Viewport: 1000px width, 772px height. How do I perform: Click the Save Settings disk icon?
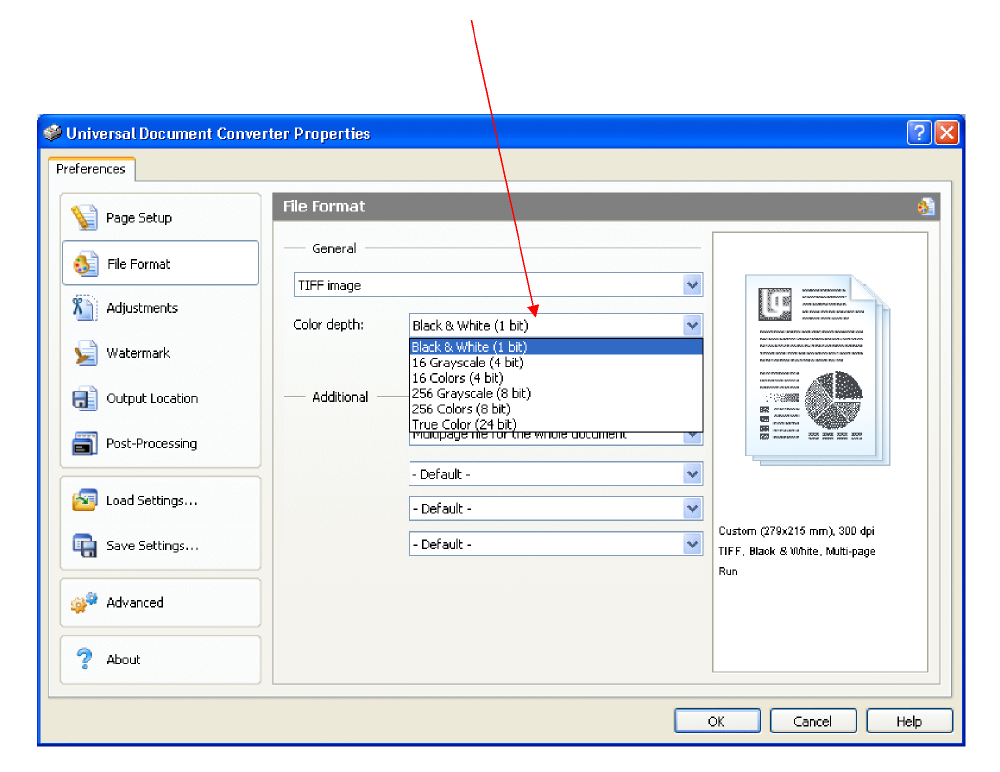point(84,546)
